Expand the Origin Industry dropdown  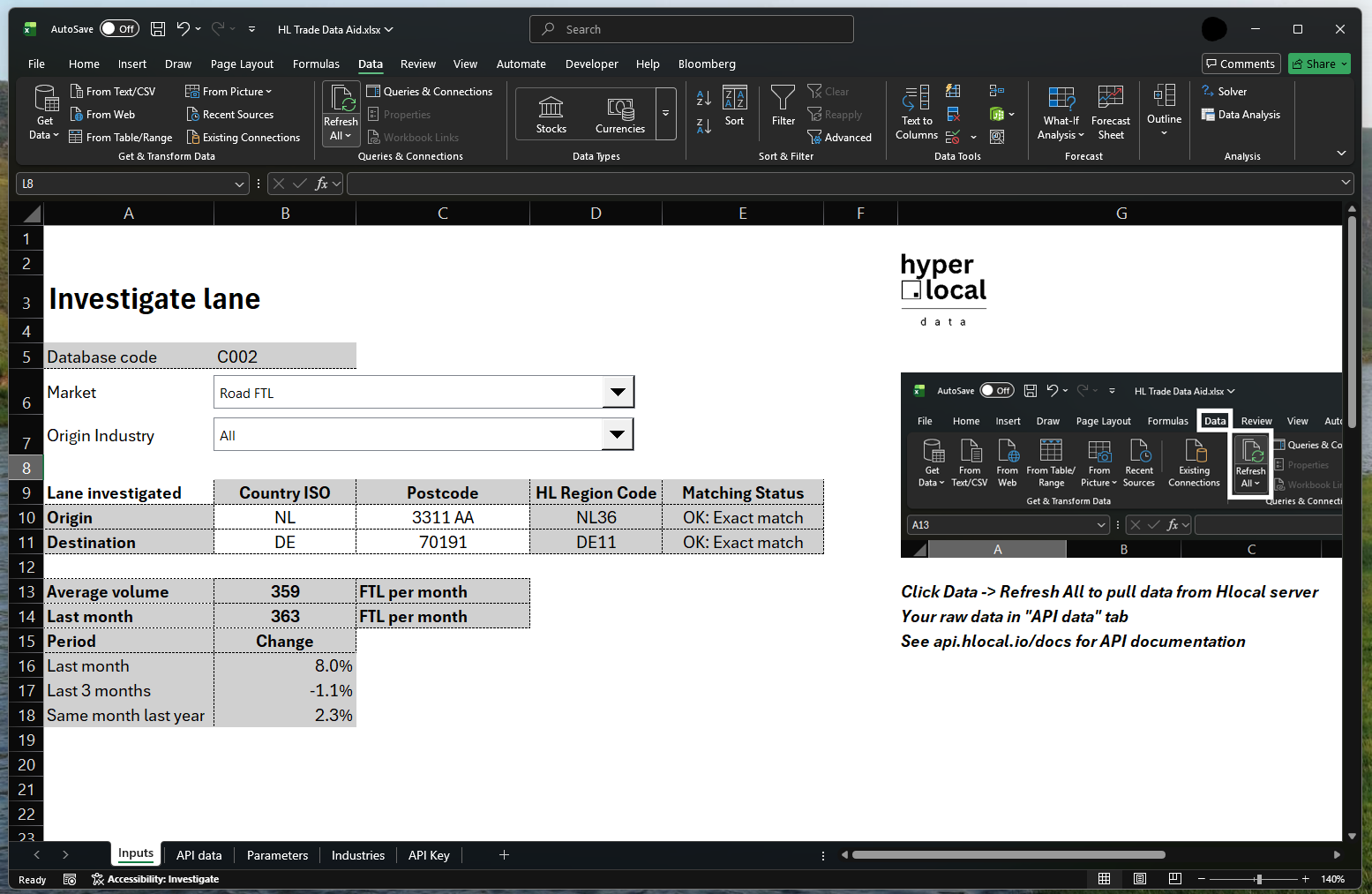coord(618,434)
